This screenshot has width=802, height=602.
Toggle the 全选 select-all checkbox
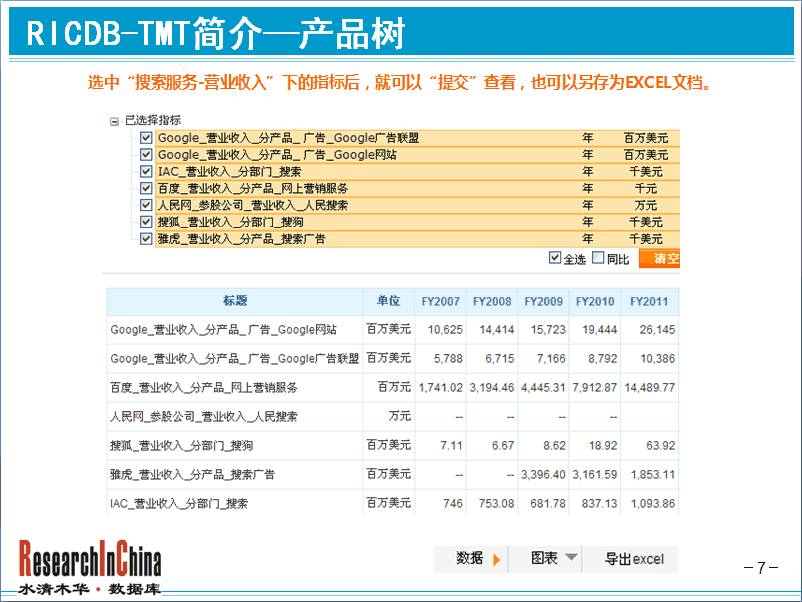click(x=556, y=259)
